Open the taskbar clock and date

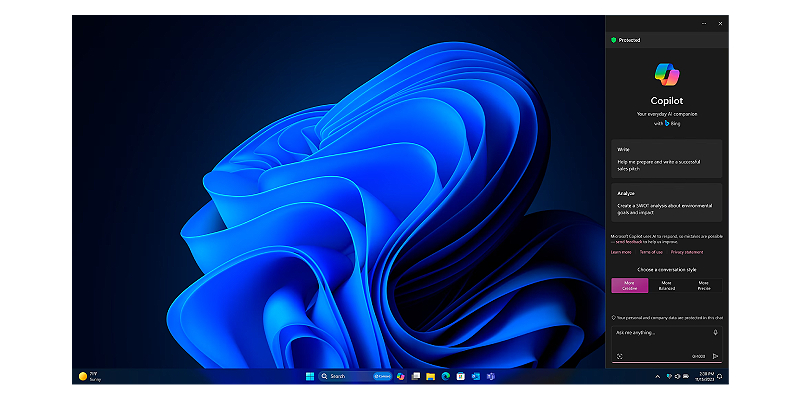(706, 376)
